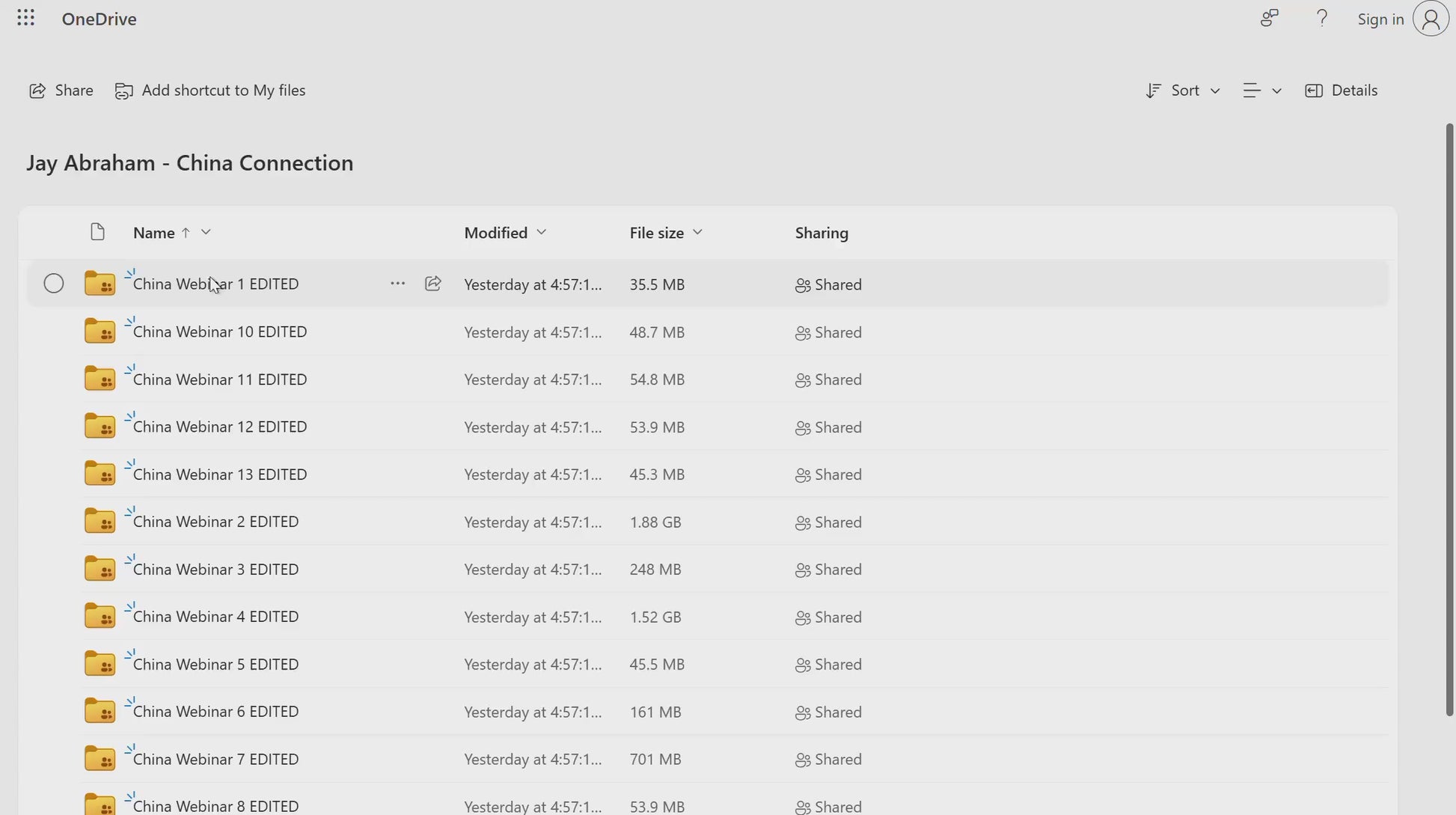The height and width of the screenshot is (815, 1456).
Task: Open the app launcher grid icon
Action: 26,18
